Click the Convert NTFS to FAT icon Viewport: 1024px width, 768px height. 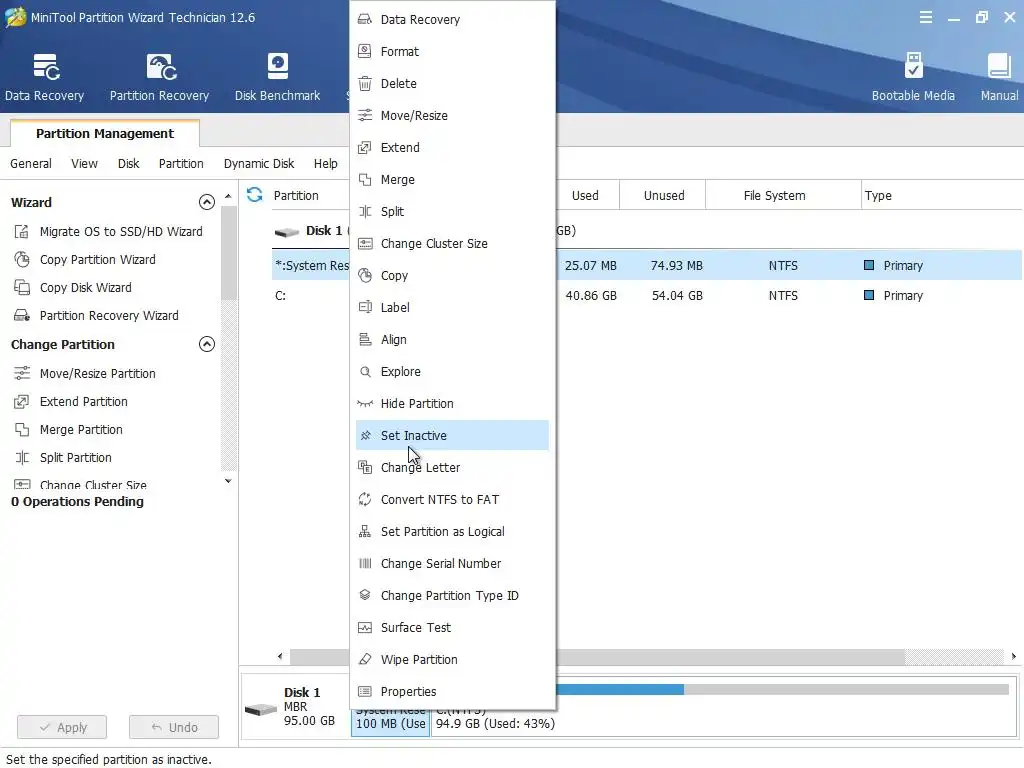[x=365, y=500]
